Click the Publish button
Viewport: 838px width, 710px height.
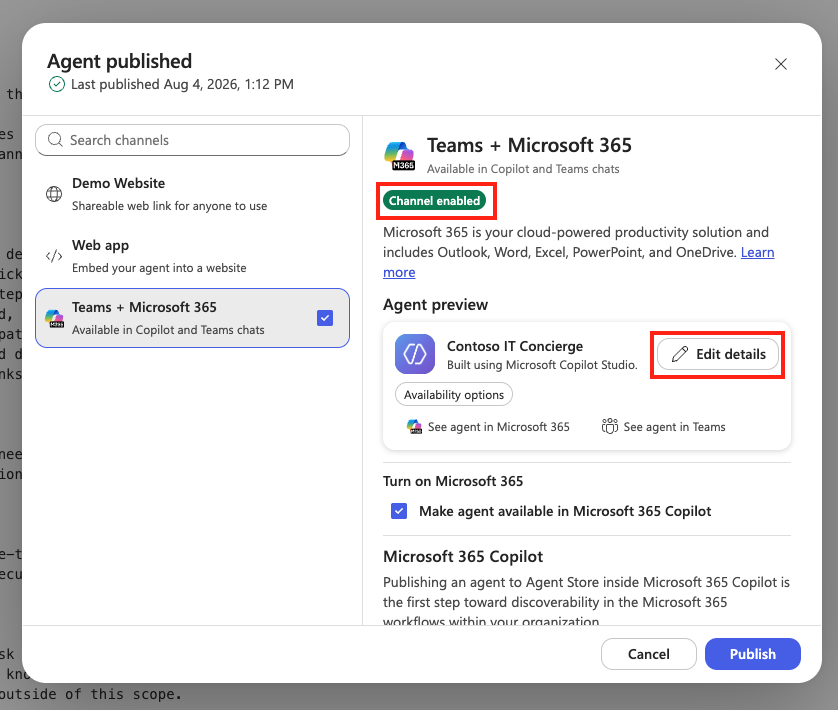pos(752,654)
